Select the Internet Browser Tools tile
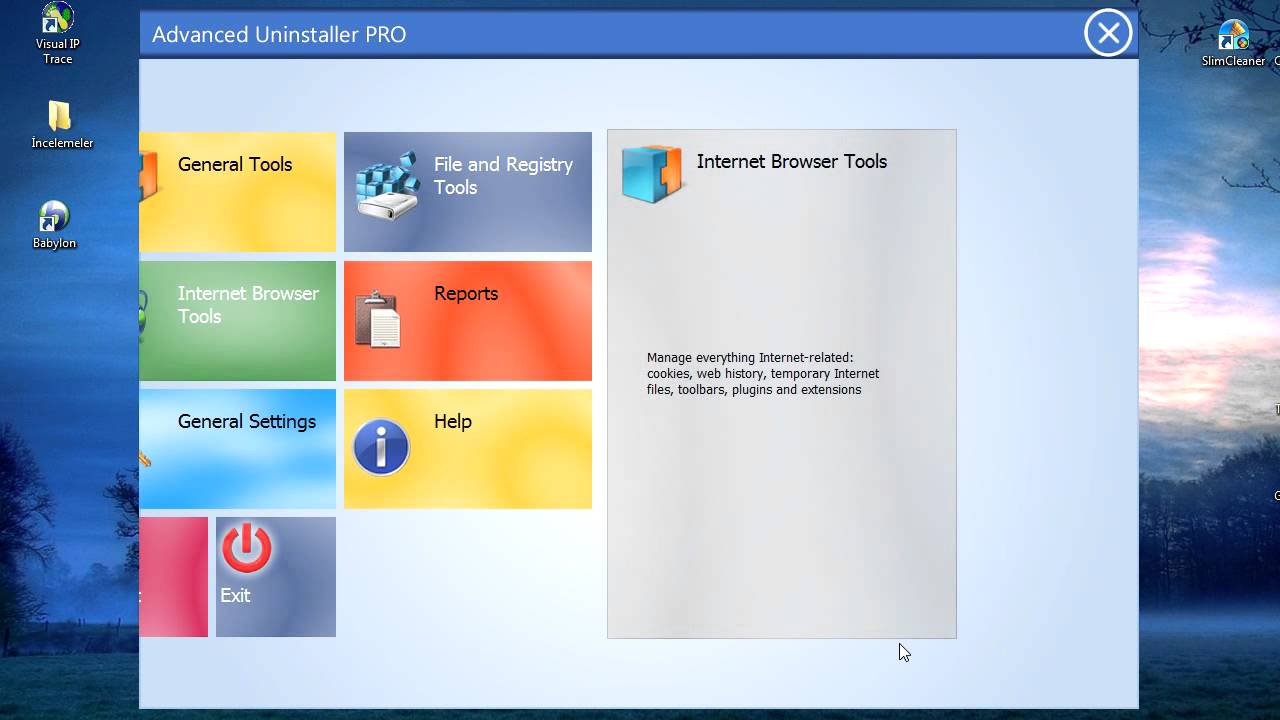1280x720 pixels. coord(238,321)
